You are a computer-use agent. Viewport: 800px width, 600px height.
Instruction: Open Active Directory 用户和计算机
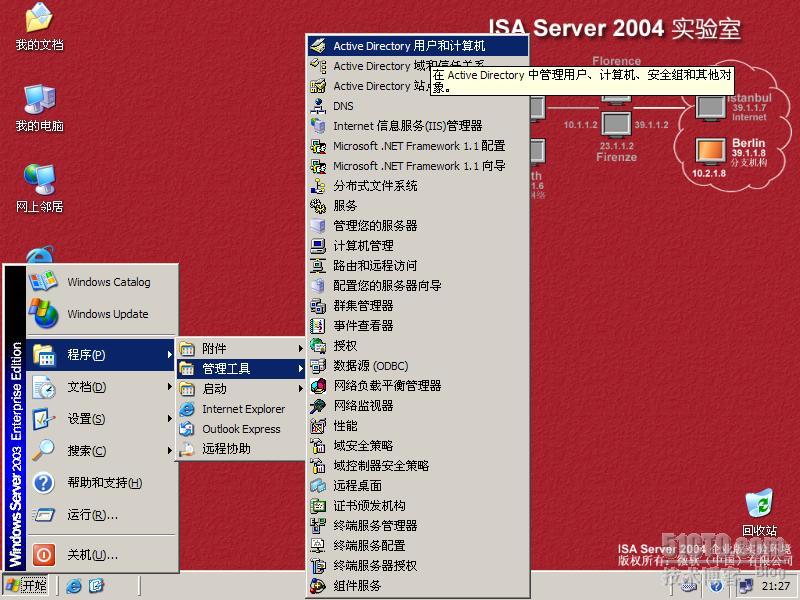point(418,46)
